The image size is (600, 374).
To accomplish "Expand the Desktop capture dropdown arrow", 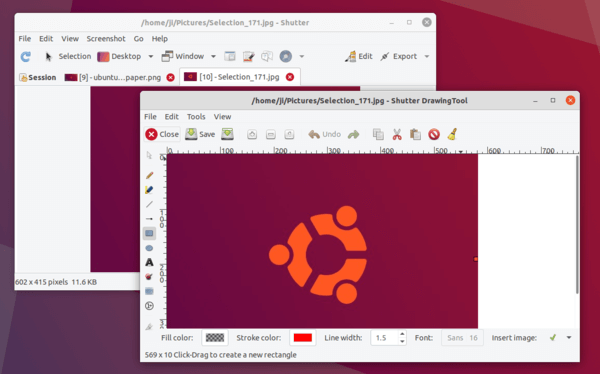I will point(151,57).
